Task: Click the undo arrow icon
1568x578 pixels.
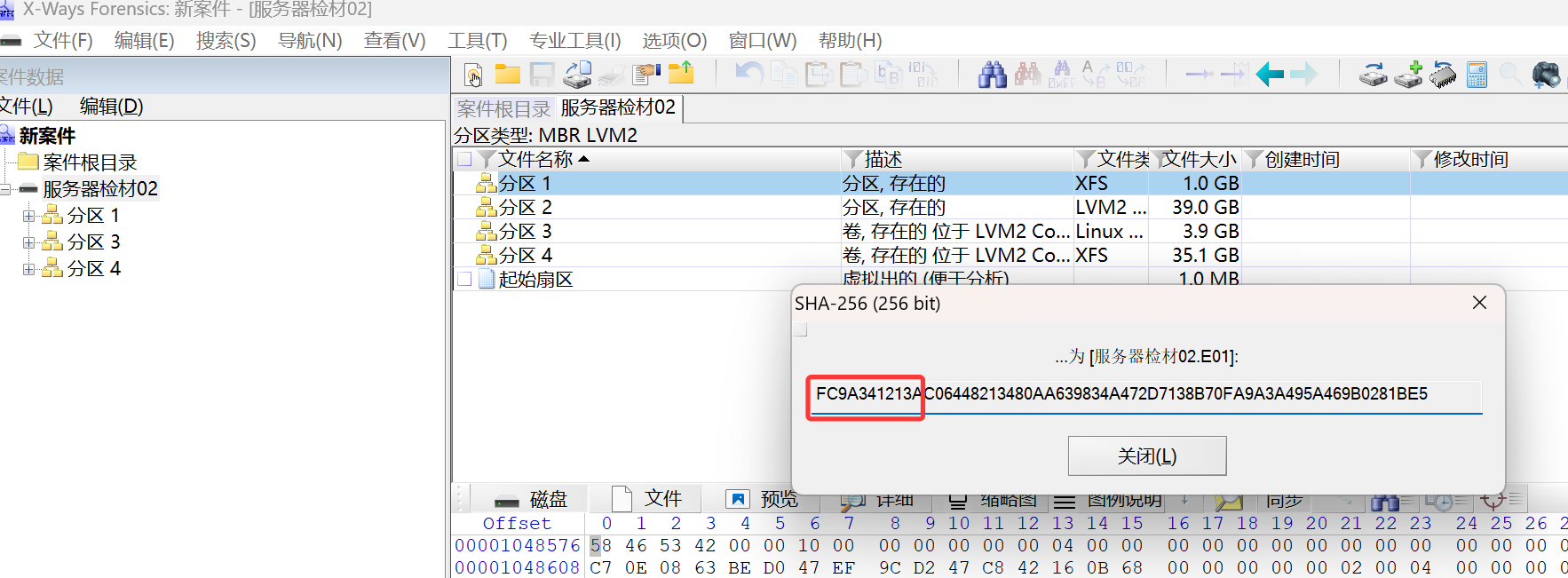Action: pyautogui.click(x=750, y=74)
